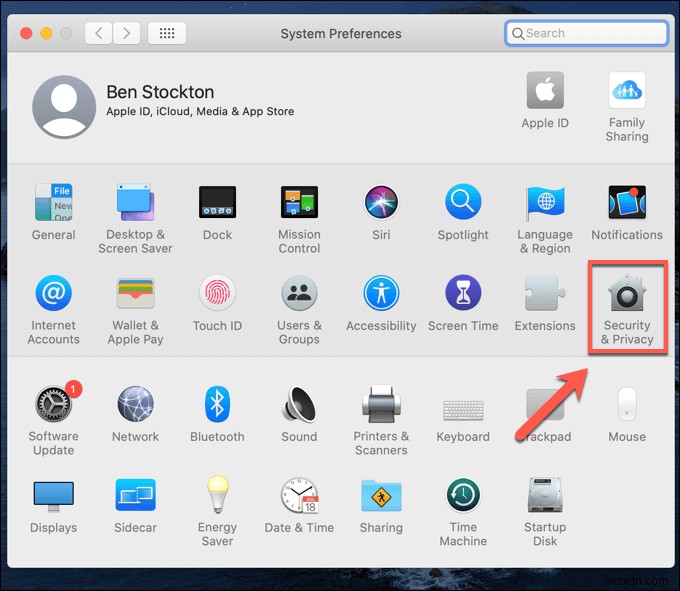This screenshot has width=680, height=591.
Task: Go forward with the right arrow button
Action: point(126,33)
